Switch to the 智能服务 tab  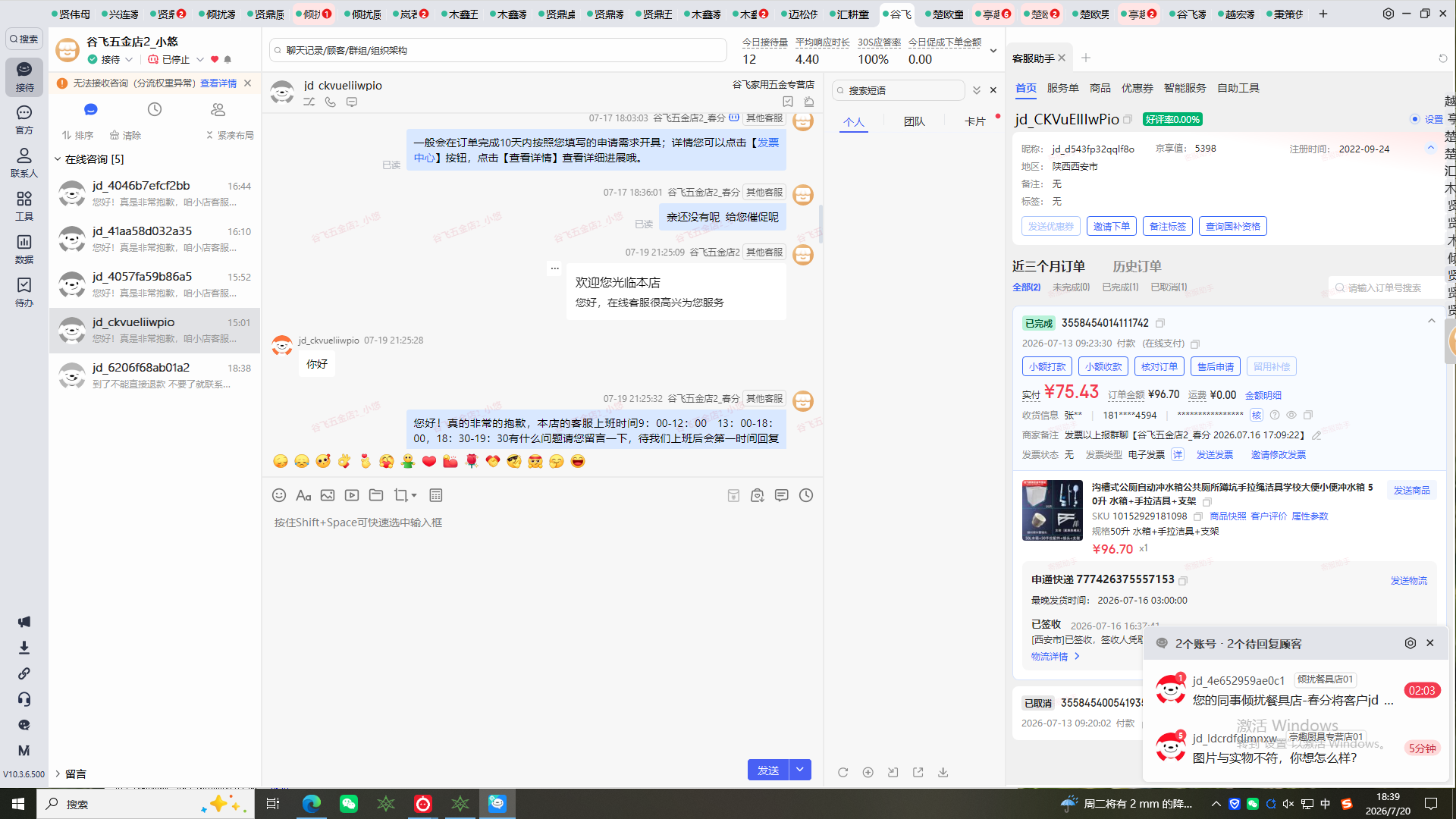click(1185, 89)
